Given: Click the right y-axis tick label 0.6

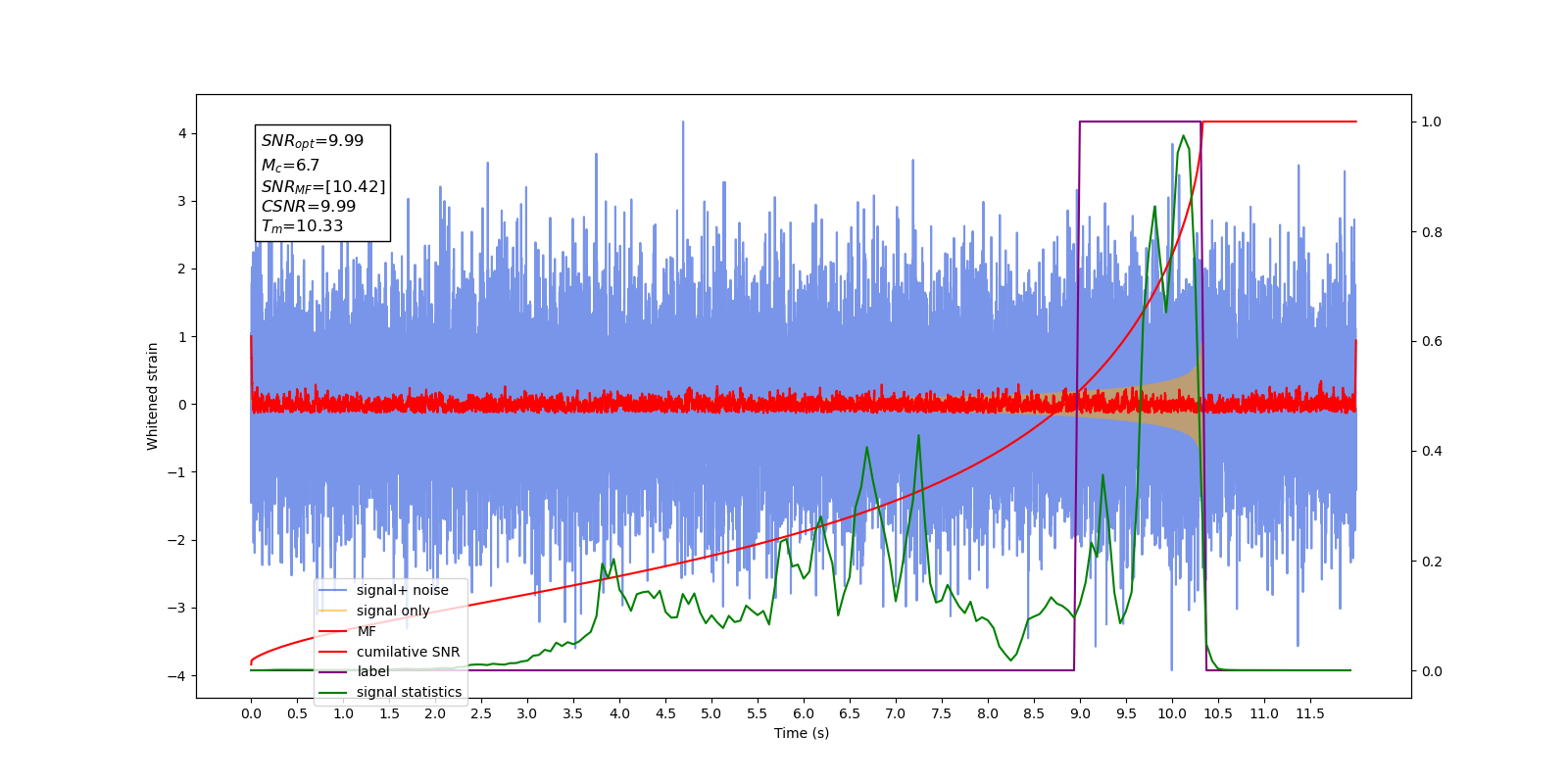Looking at the screenshot, I should [x=1432, y=341].
